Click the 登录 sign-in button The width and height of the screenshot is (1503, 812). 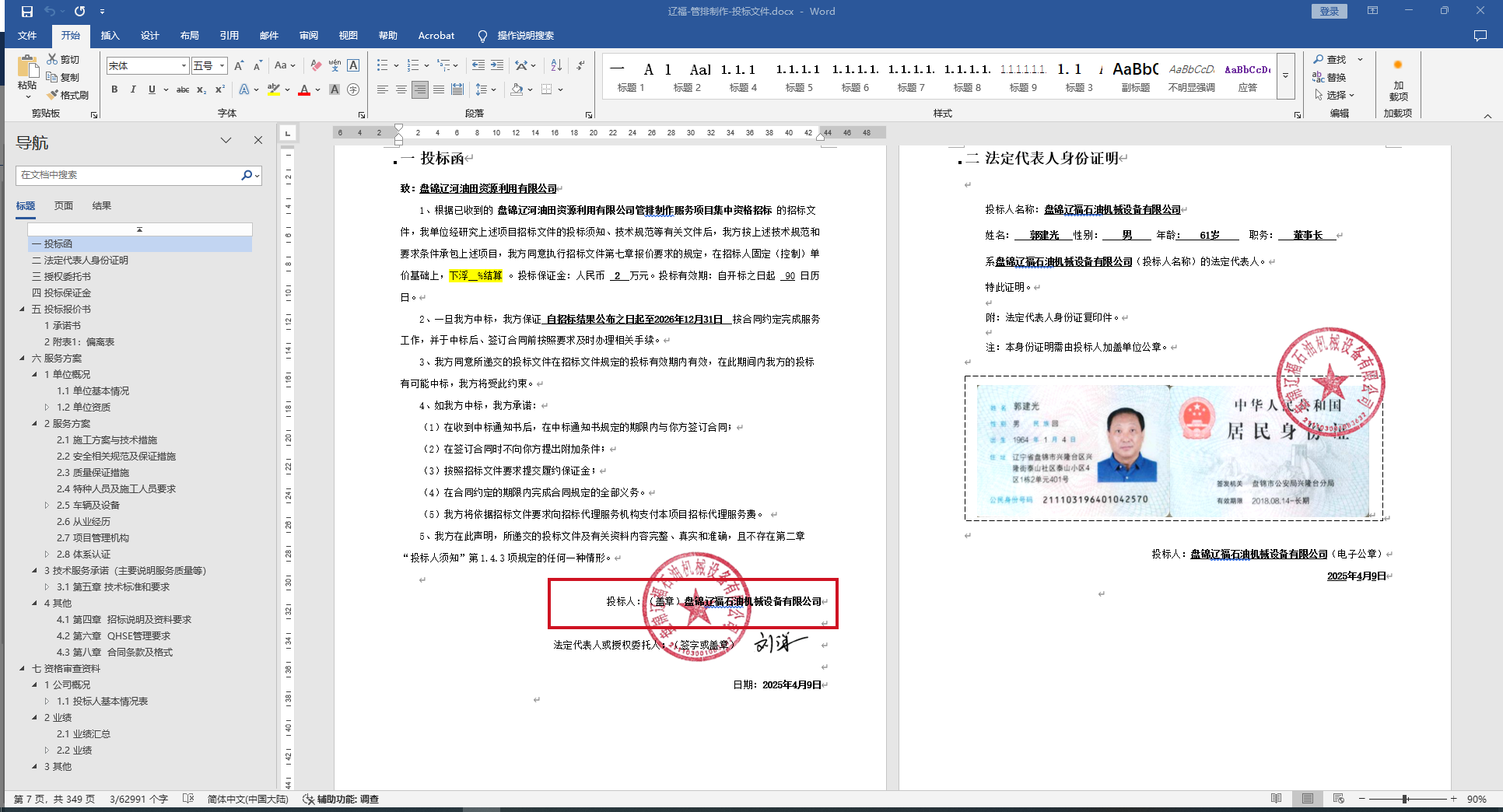(x=1330, y=12)
